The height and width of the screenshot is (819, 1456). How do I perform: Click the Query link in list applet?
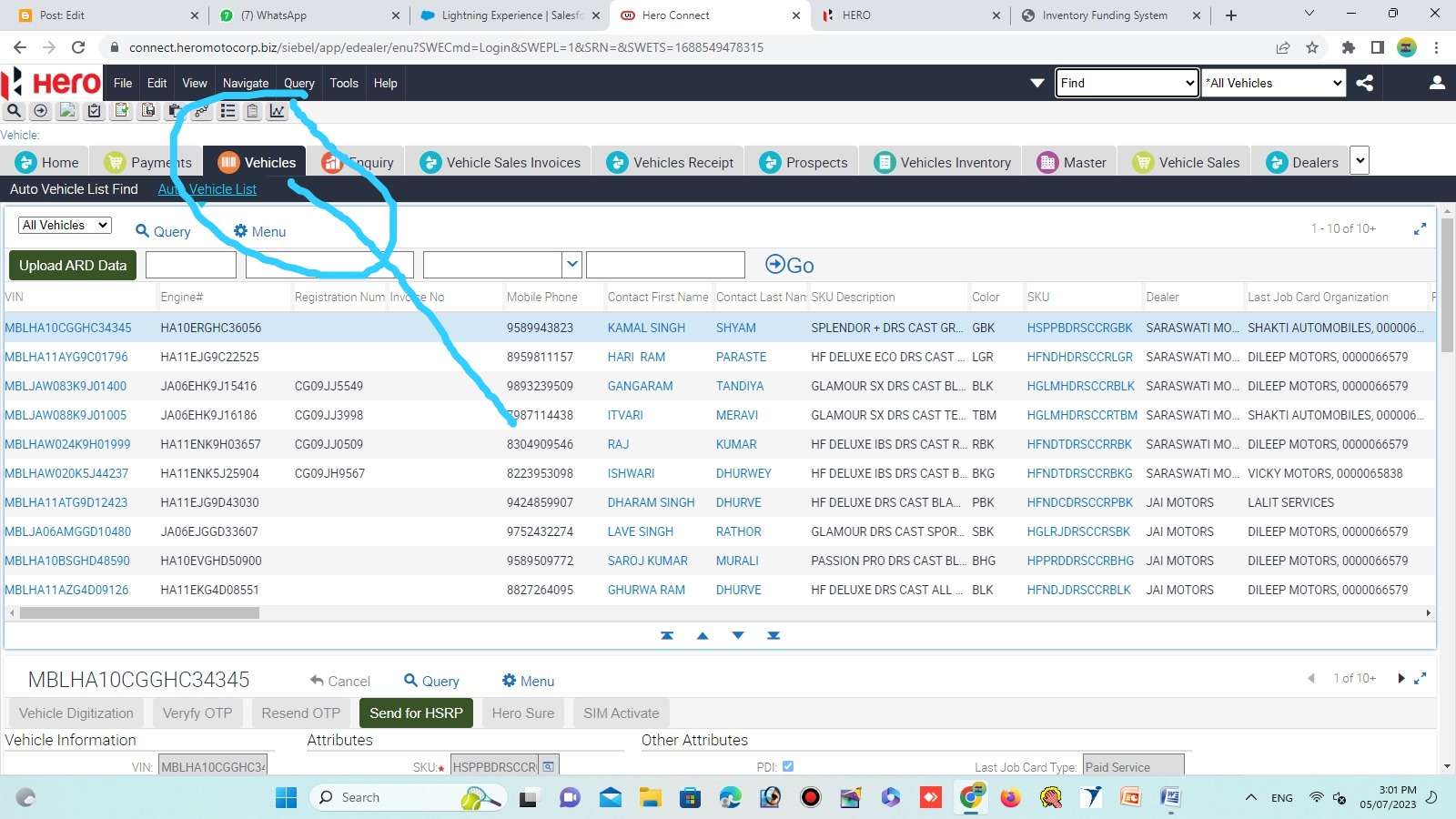pos(163,231)
